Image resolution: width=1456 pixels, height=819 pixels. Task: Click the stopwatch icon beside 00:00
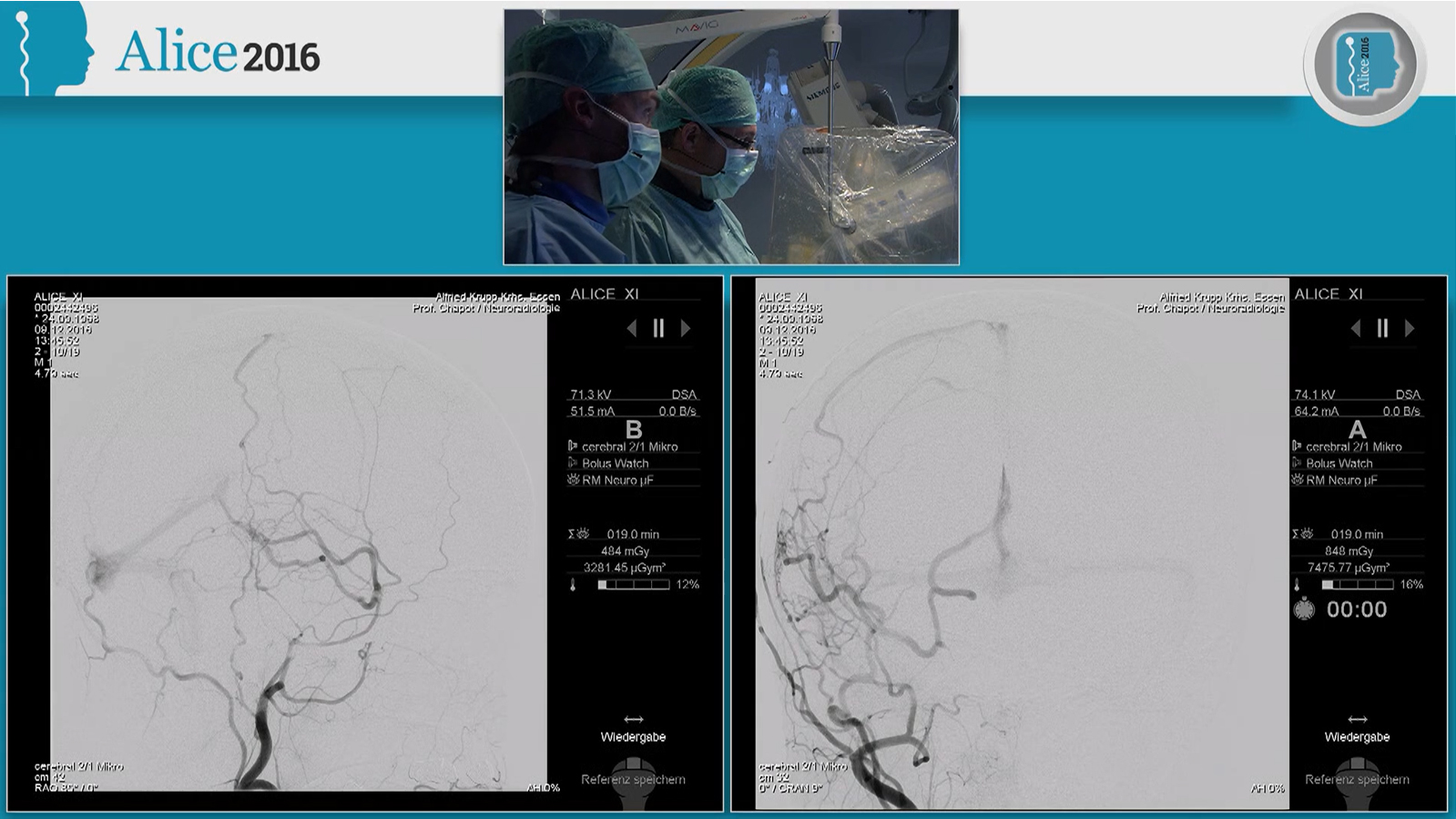point(1304,609)
